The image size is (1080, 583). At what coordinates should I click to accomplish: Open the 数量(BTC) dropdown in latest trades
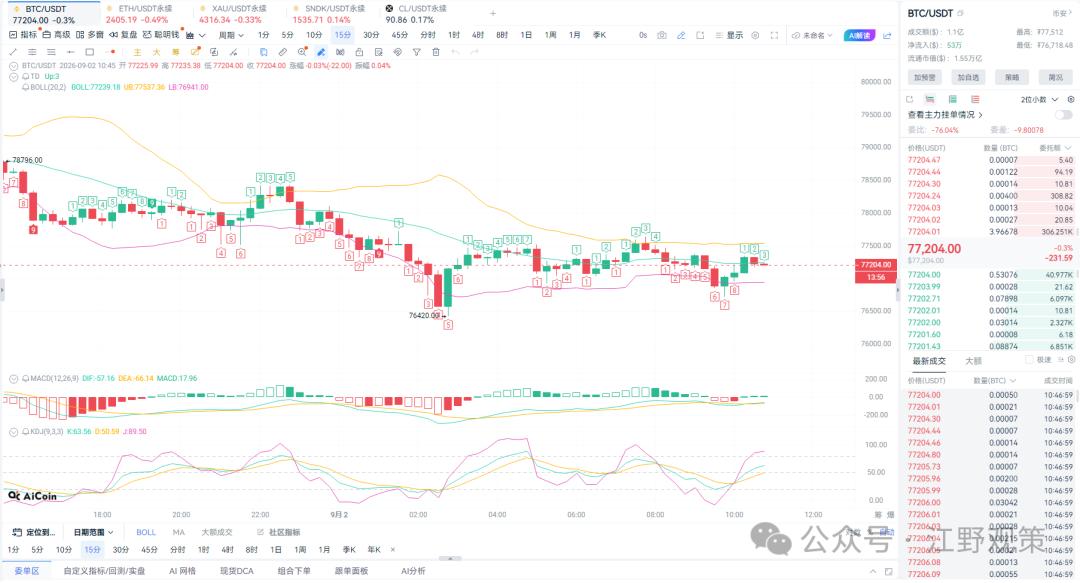pos(995,380)
